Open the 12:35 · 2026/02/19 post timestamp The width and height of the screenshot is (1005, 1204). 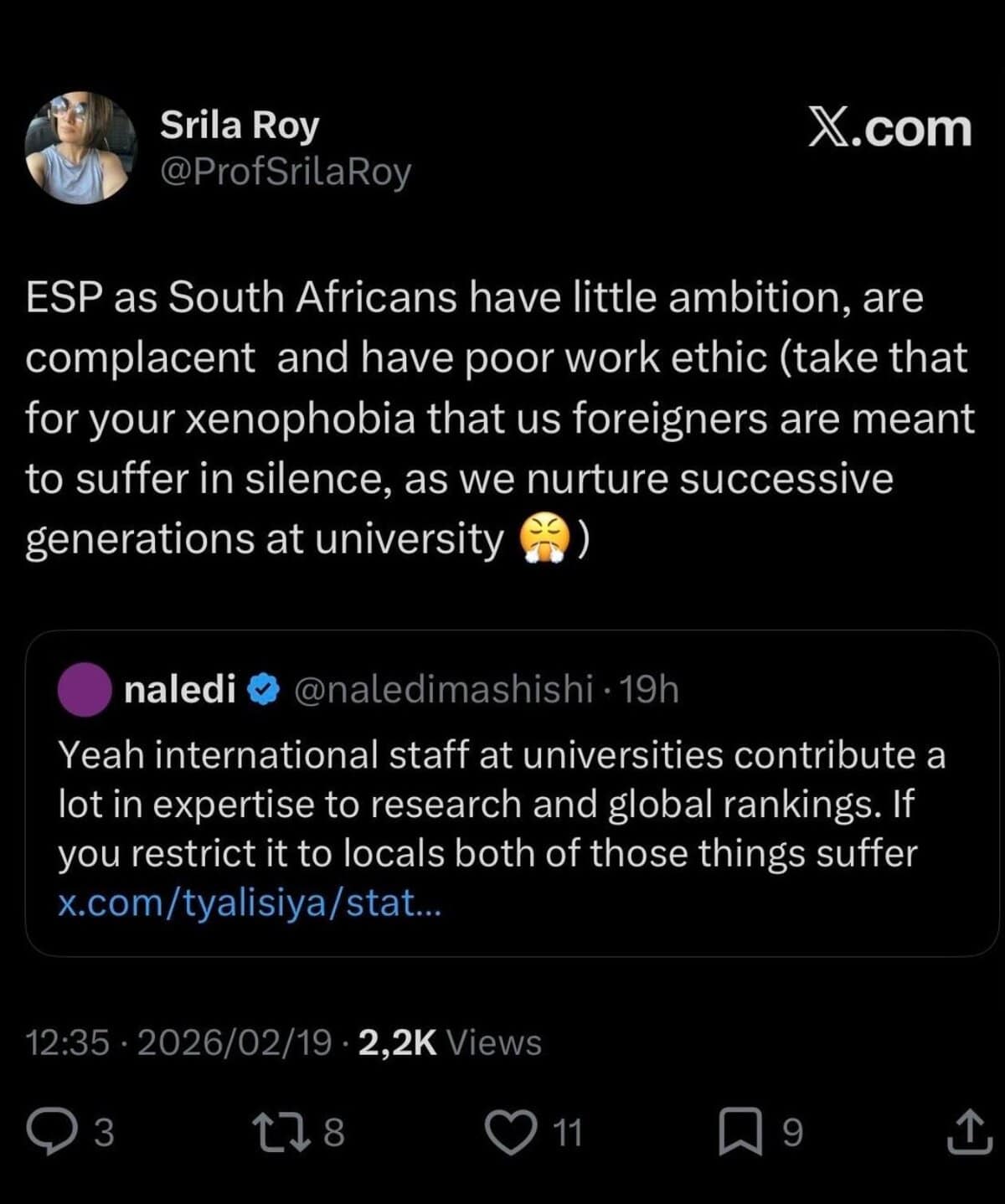click(178, 1042)
